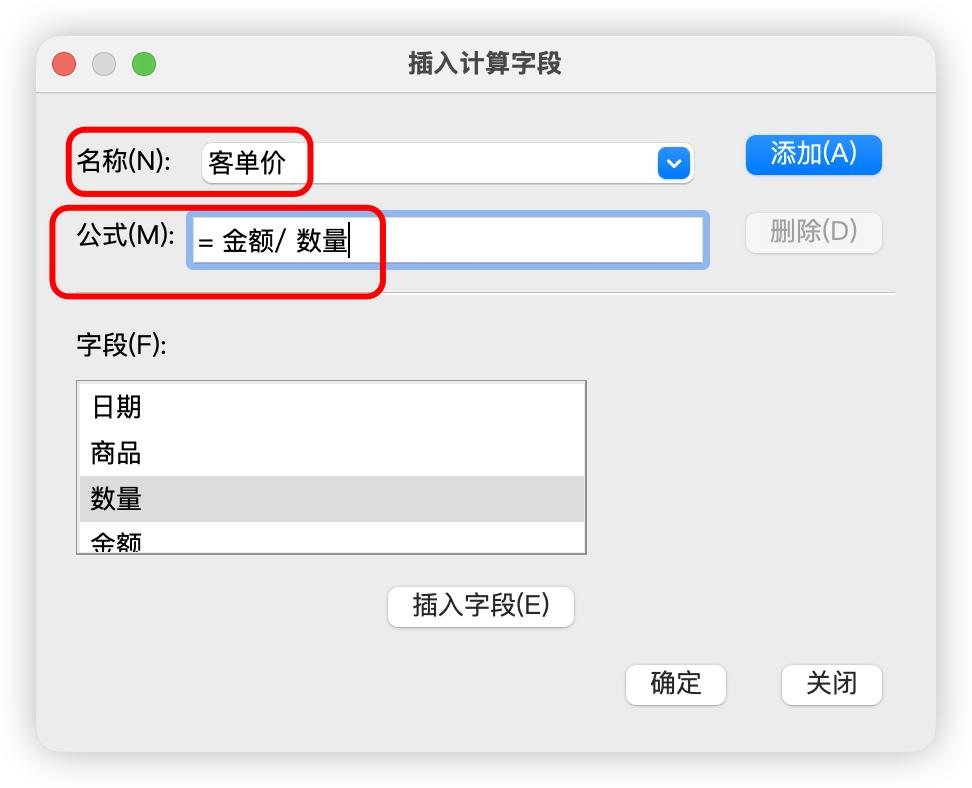972x788 pixels.
Task: Click the 删除(D) button
Action: 813,232
